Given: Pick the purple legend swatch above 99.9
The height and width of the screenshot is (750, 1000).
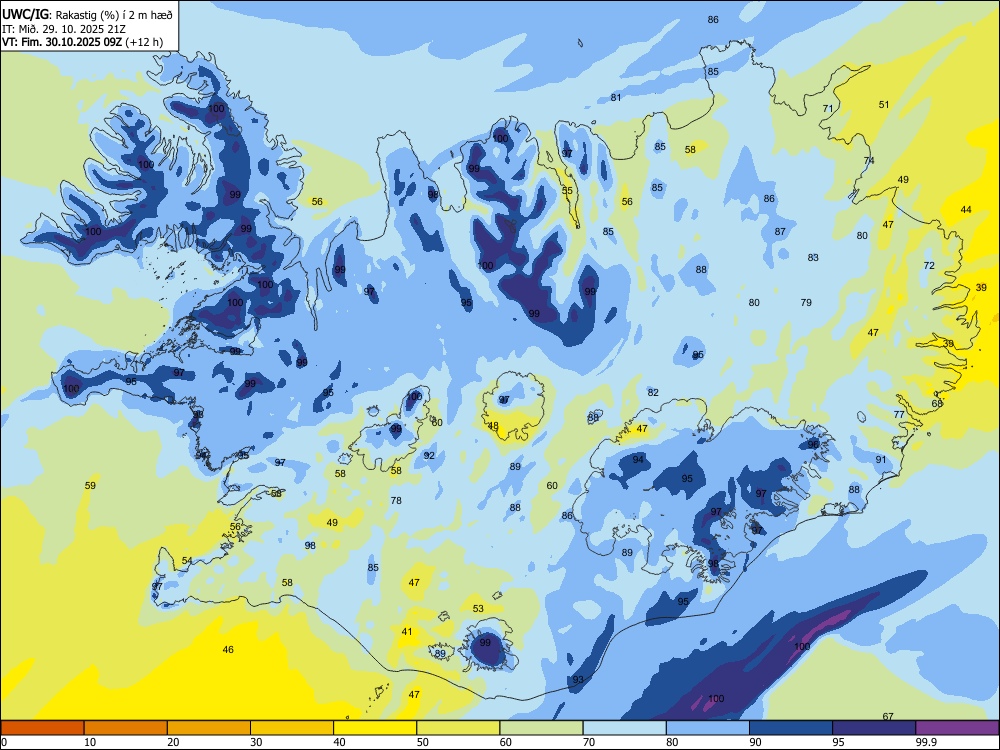Looking at the screenshot, I should pyautogui.click(x=957, y=728).
